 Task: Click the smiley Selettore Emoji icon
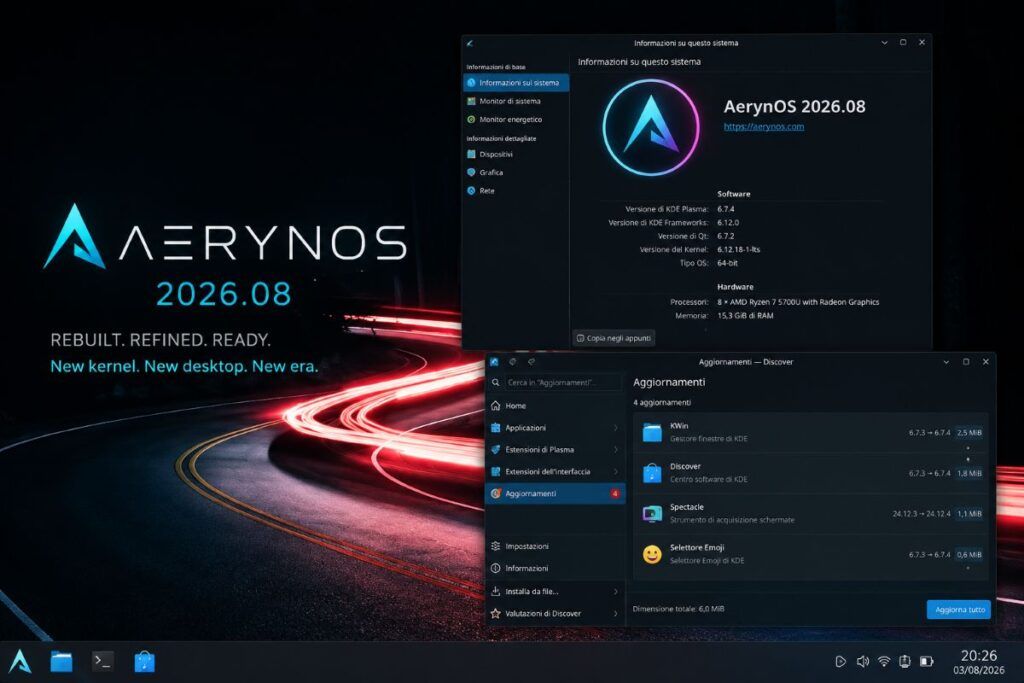click(652, 554)
